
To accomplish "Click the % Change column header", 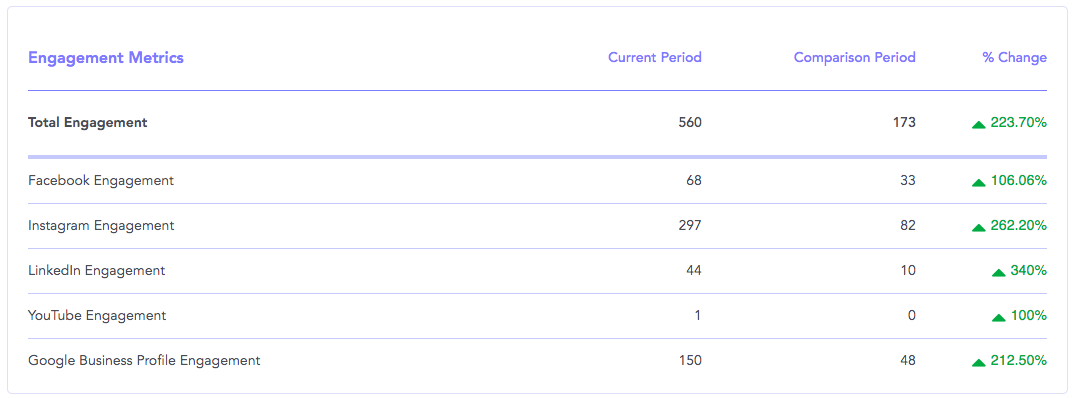I will [x=1014, y=57].
